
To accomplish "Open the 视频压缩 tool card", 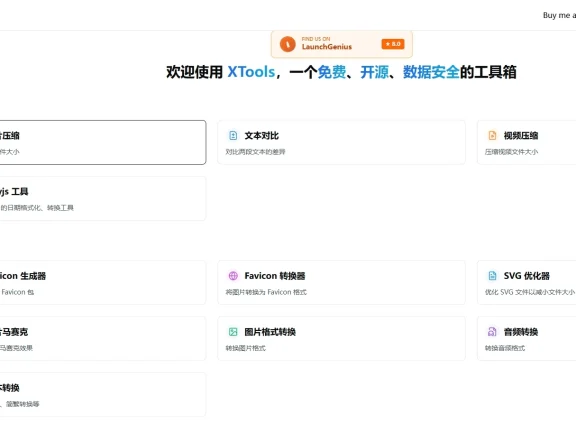I will tap(526, 143).
